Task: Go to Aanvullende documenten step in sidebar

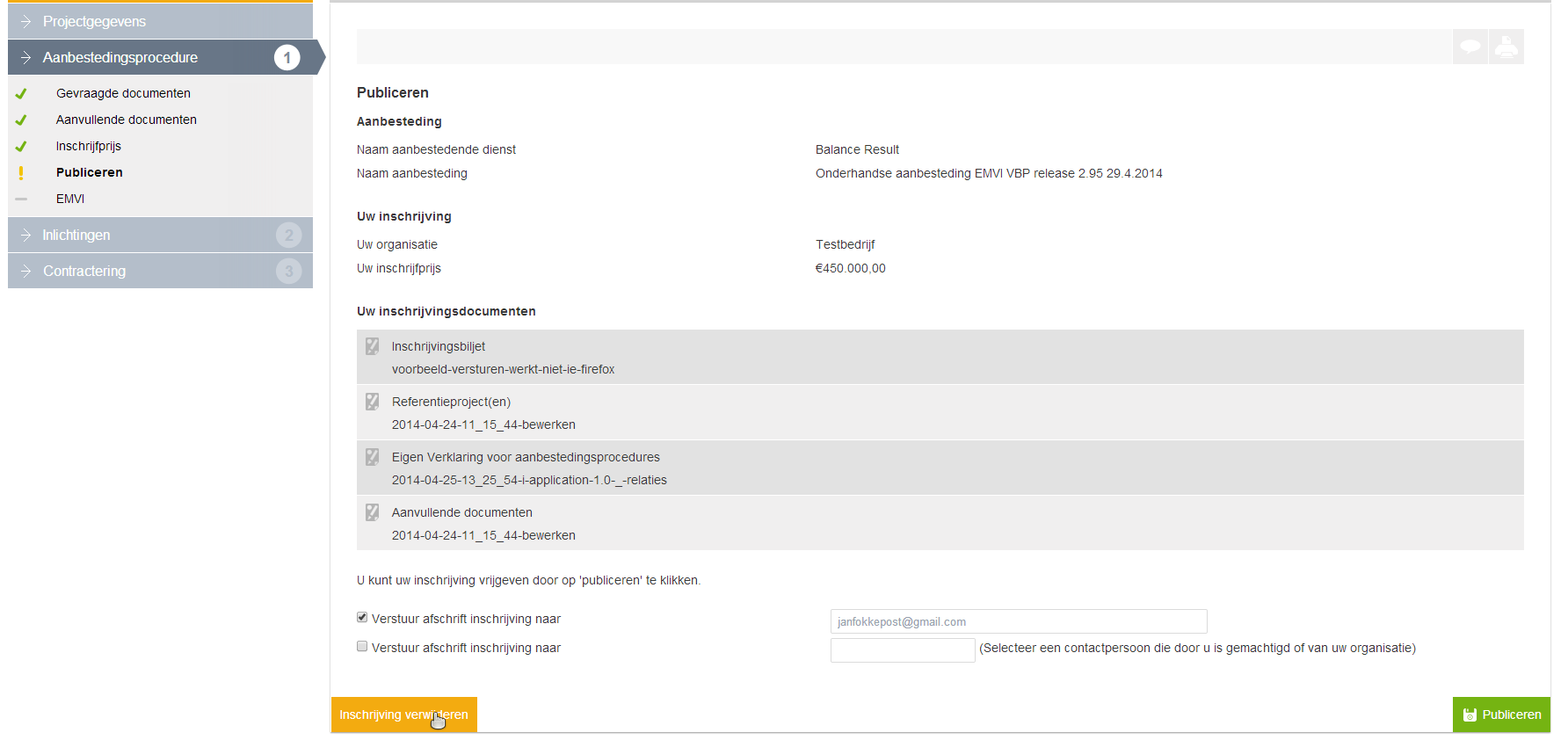Action: (127, 120)
